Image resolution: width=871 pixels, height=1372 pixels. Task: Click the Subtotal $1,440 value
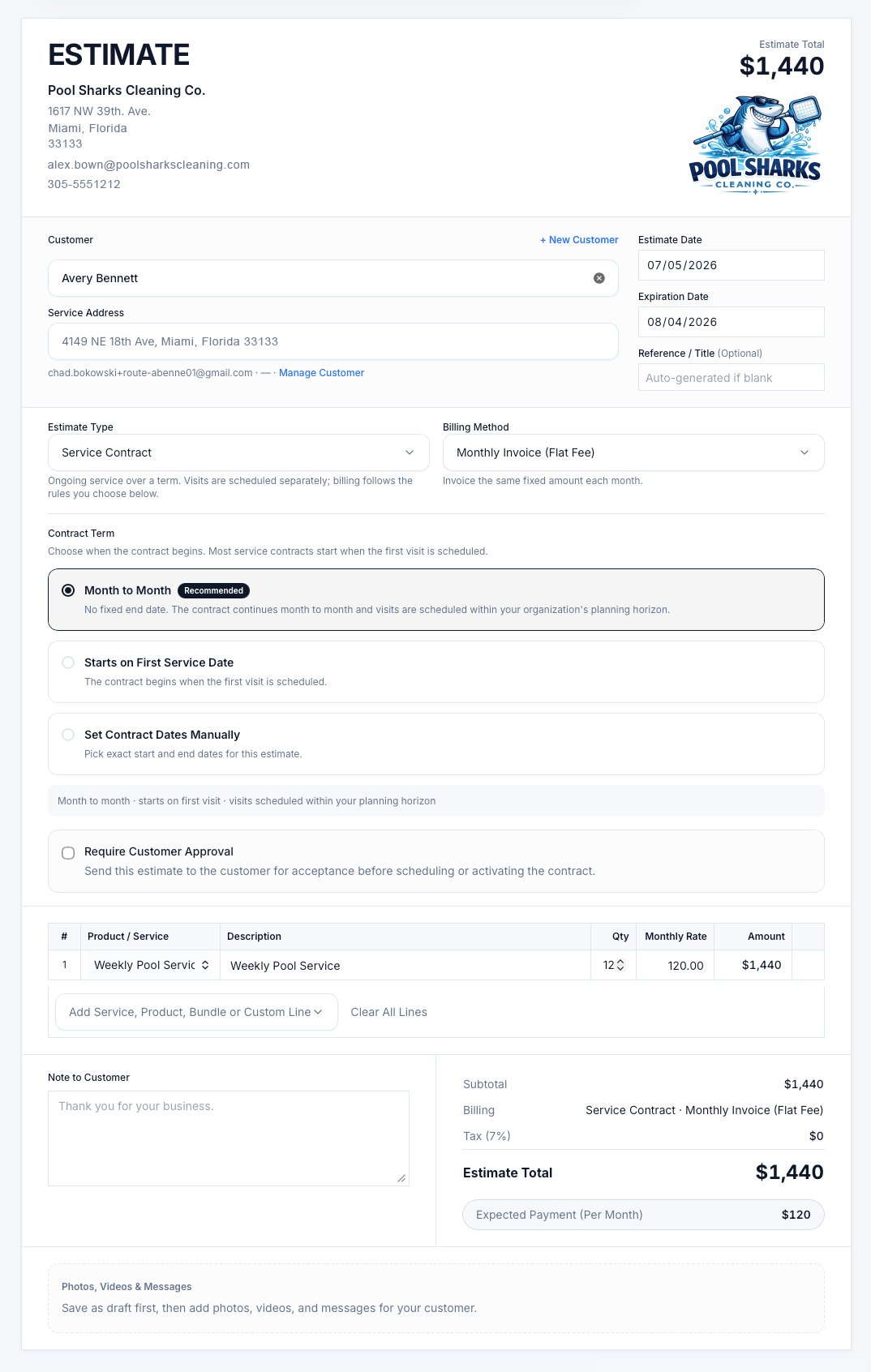[804, 1084]
